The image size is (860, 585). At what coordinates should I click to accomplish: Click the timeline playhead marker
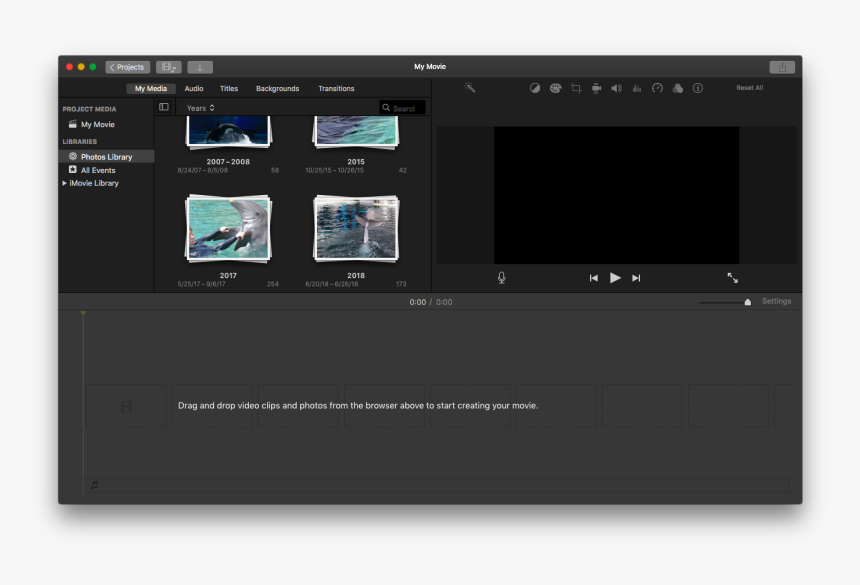83,314
